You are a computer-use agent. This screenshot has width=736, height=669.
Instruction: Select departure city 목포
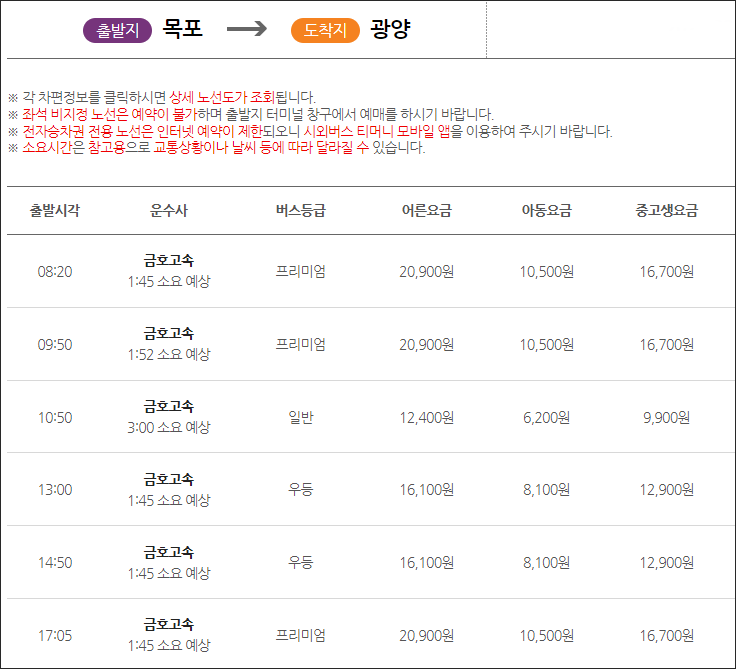pyautogui.click(x=182, y=29)
